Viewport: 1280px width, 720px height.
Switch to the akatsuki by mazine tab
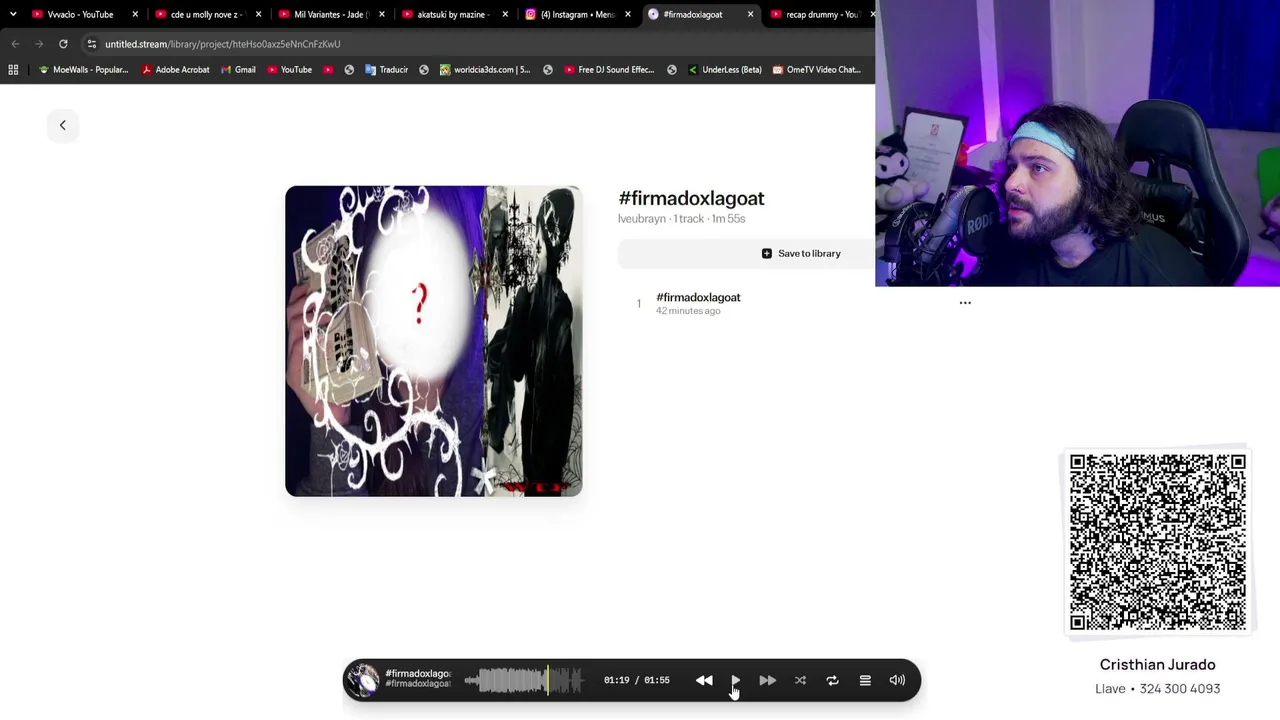[452, 14]
